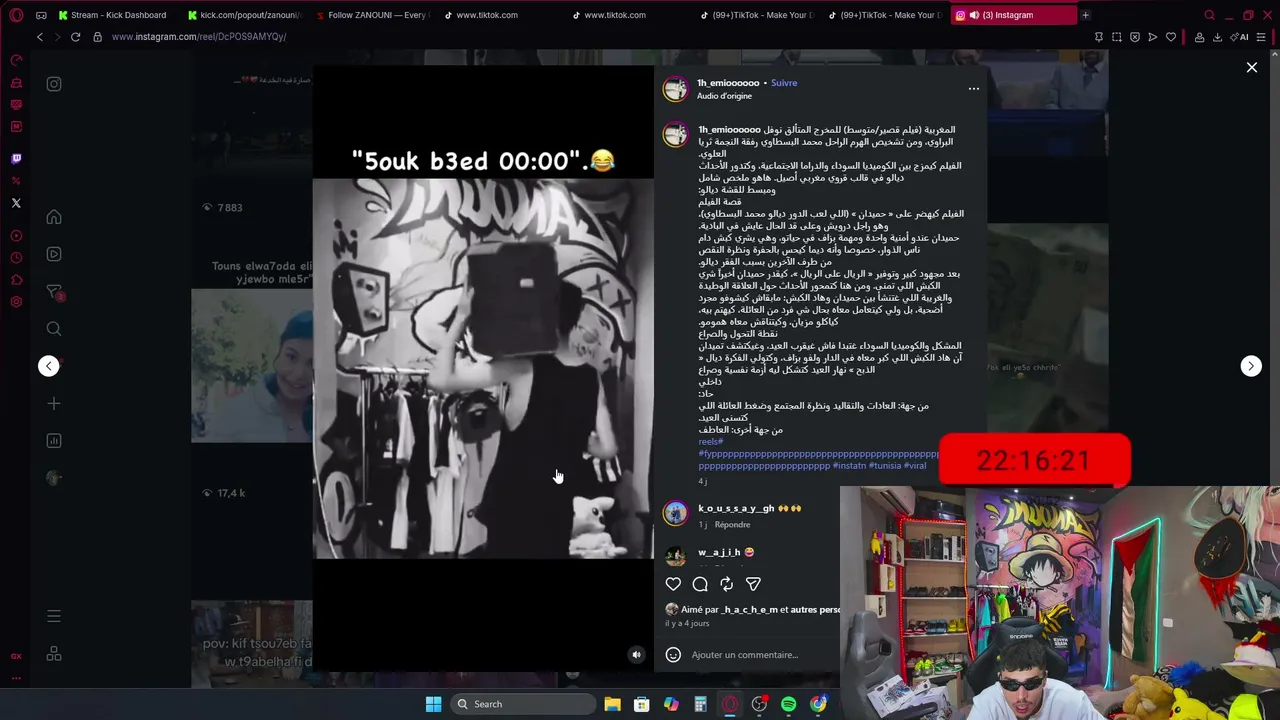The image size is (1280, 720).
Task: Reply to k.o.u.s.s.a.y_gh's comment with Répondre
Action: (732, 525)
